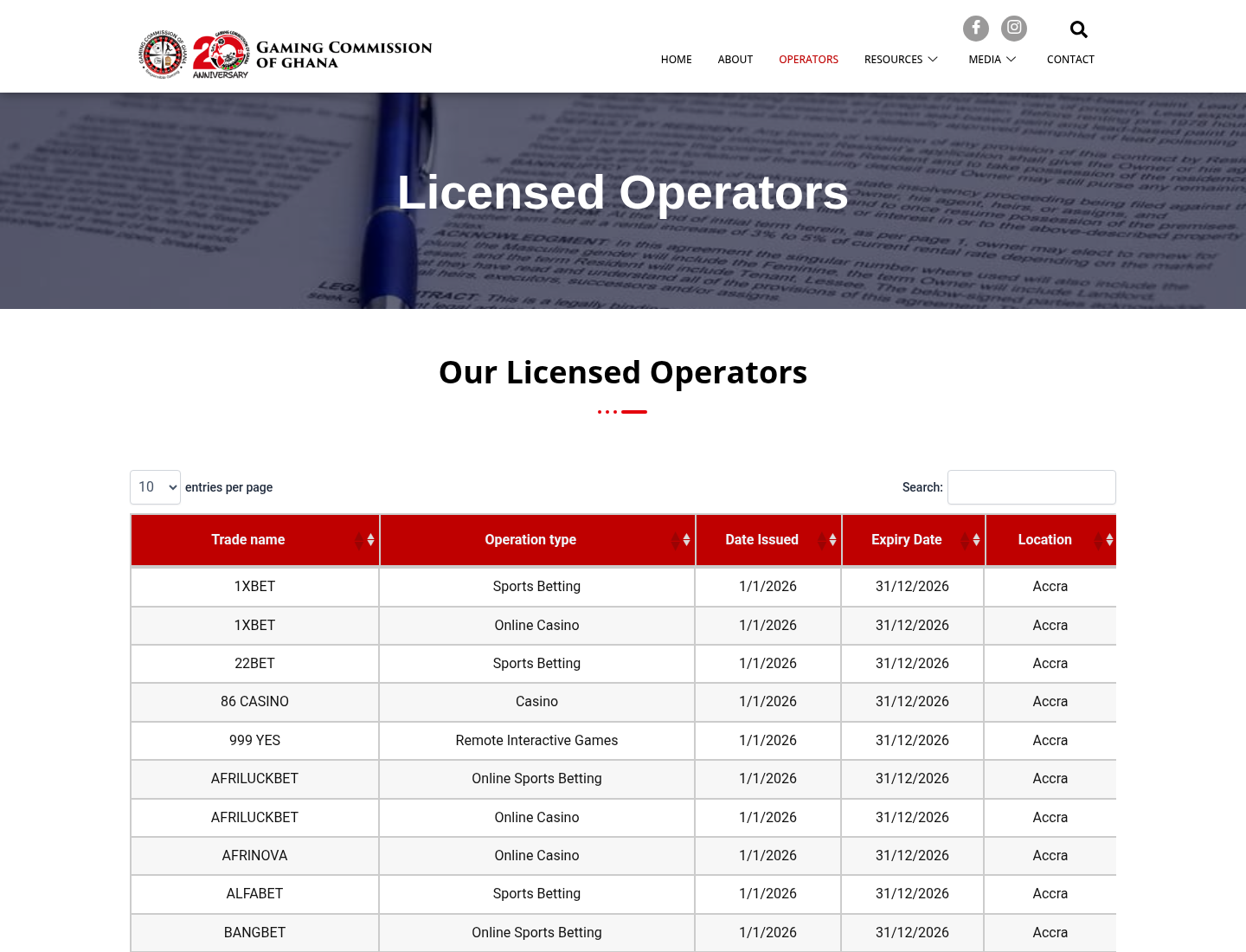Click the Our Licensed Operators heading
The width and height of the screenshot is (1246, 952).
623,372
